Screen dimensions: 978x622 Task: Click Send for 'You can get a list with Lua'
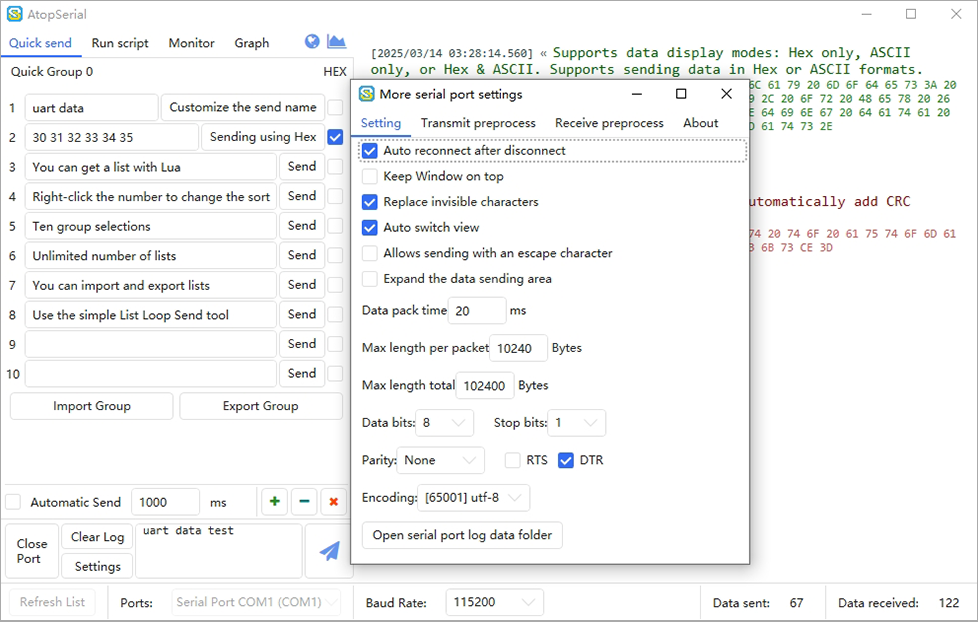pyautogui.click(x=302, y=167)
